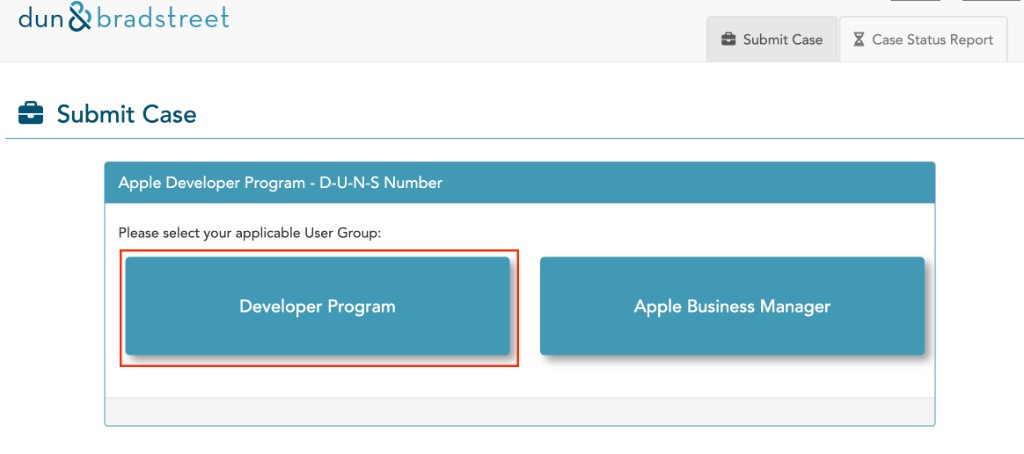Image resolution: width=1024 pixels, height=454 pixels.
Task: Choose the Apple Business Manager user group
Action: click(732, 306)
